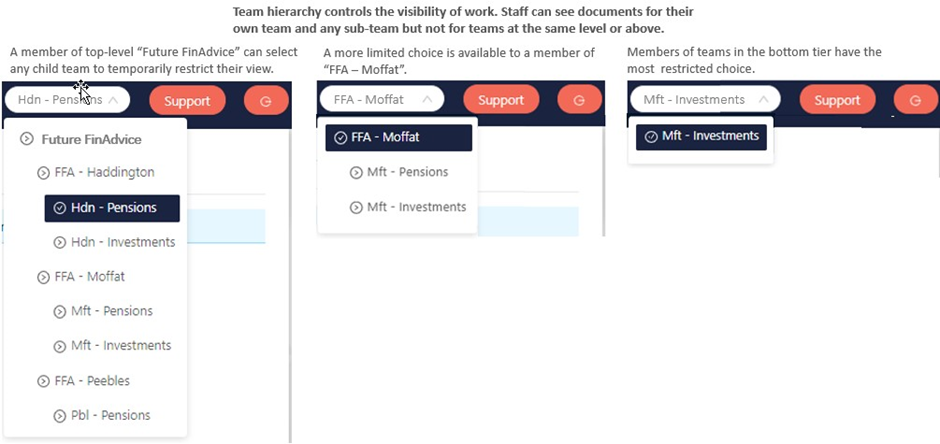The height and width of the screenshot is (444, 940).
Task: Click the checkmark on selected Mft - Investments item
Action: pos(651,137)
